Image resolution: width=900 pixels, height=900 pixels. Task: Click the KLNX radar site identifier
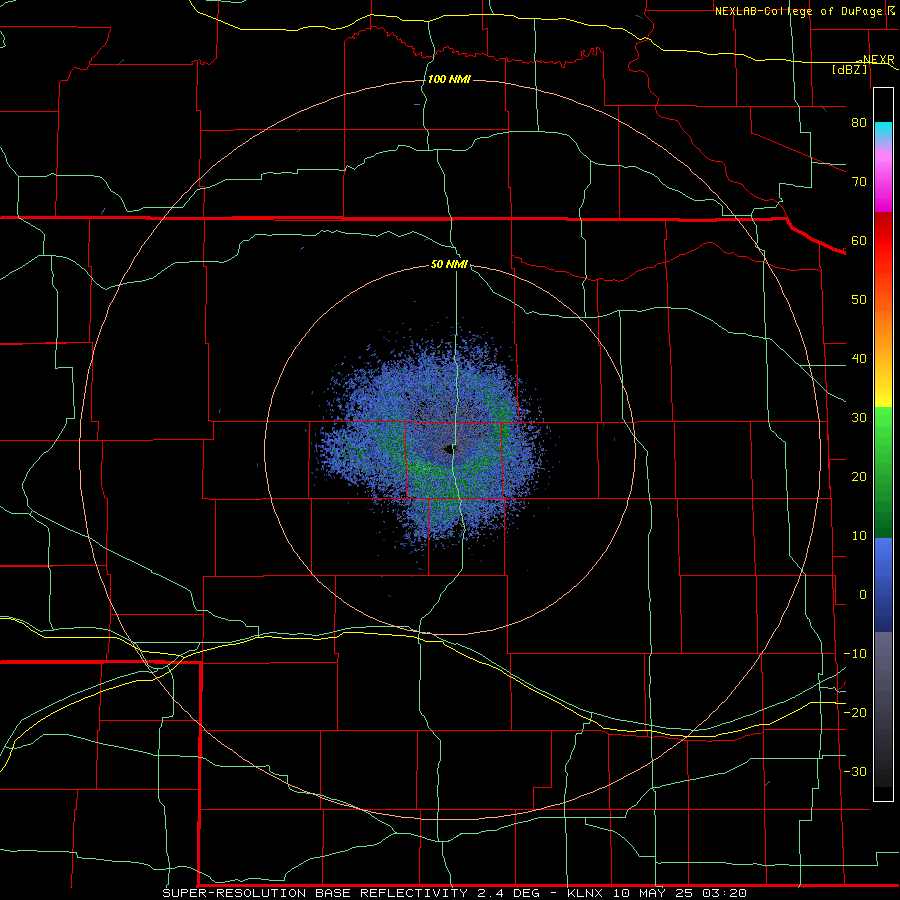[x=585, y=893]
